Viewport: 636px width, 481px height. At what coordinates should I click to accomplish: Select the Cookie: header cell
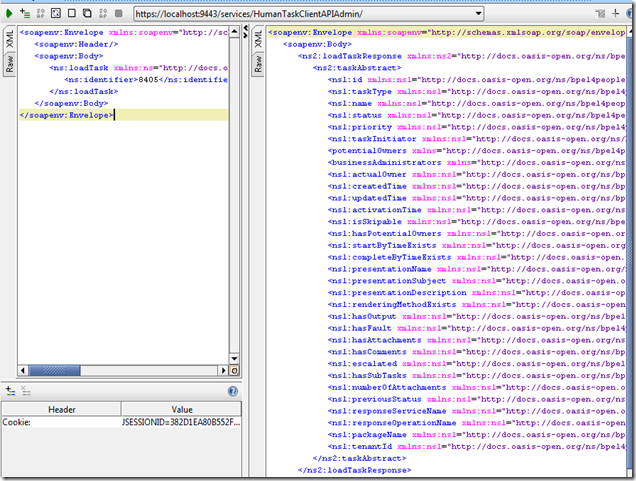coord(61,422)
